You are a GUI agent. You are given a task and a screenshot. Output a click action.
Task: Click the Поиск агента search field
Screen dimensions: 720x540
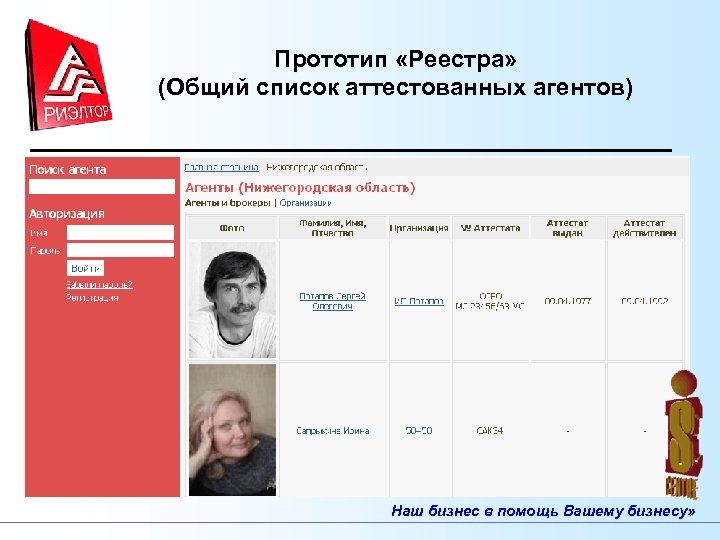pyautogui.click(x=101, y=186)
